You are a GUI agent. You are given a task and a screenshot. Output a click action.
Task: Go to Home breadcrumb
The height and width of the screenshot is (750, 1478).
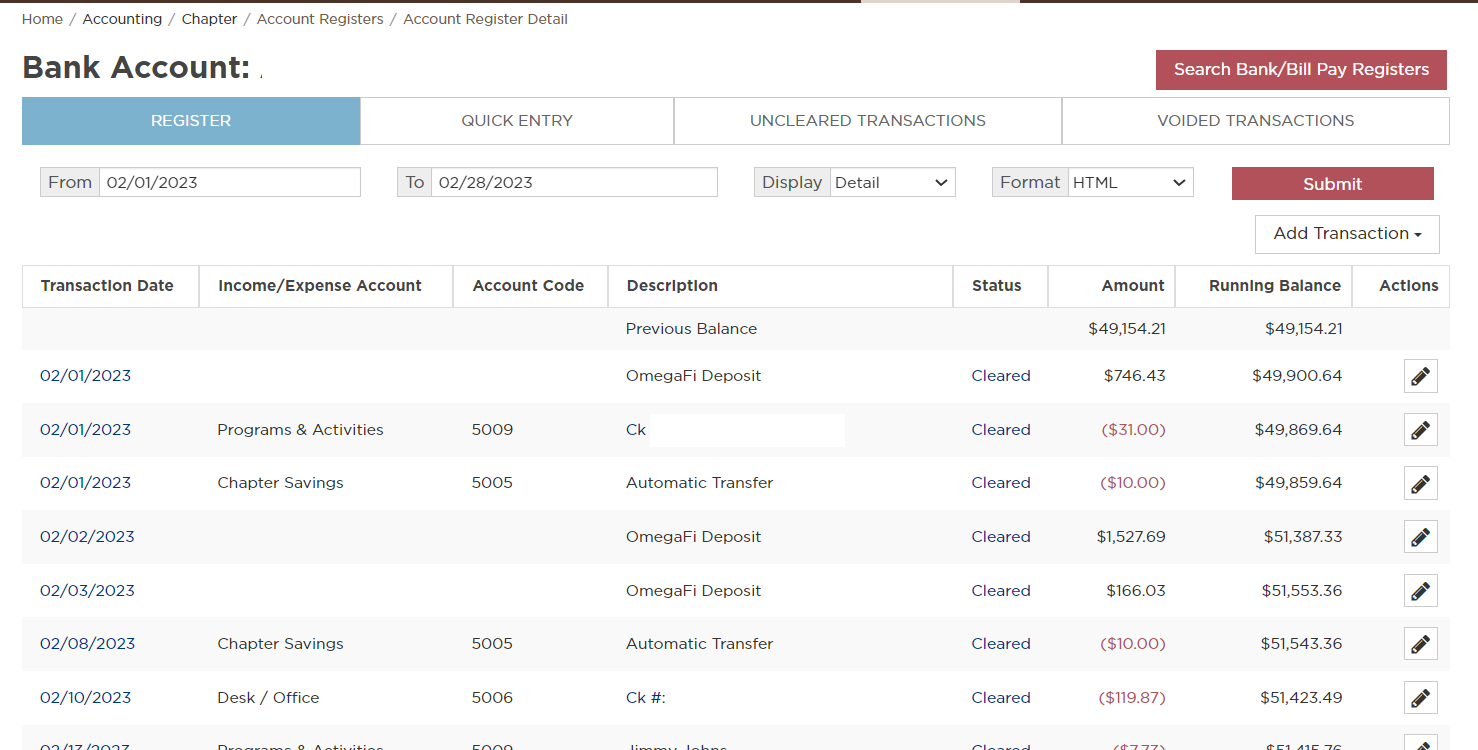pos(42,19)
